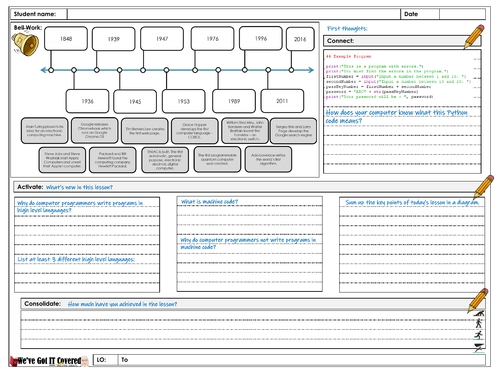This screenshot has width=500, height=375.
Task: Click the left arrowhead of the timeline
Action: [43, 70]
